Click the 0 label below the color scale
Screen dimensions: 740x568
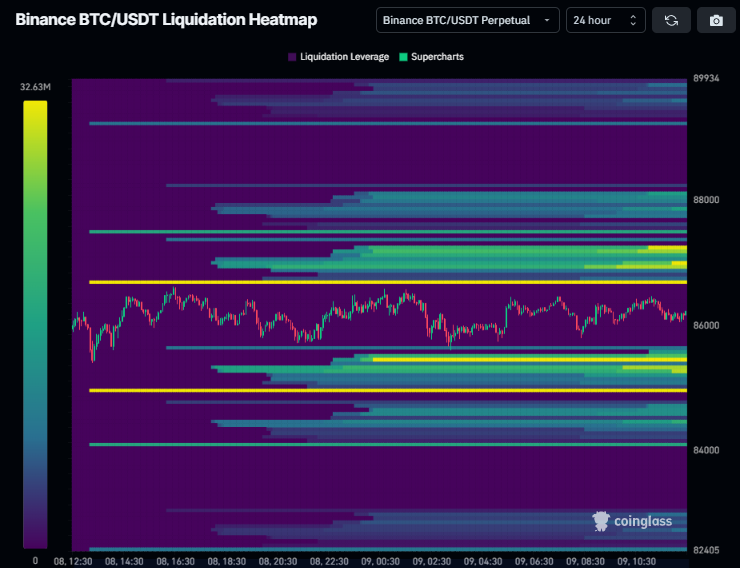35,561
